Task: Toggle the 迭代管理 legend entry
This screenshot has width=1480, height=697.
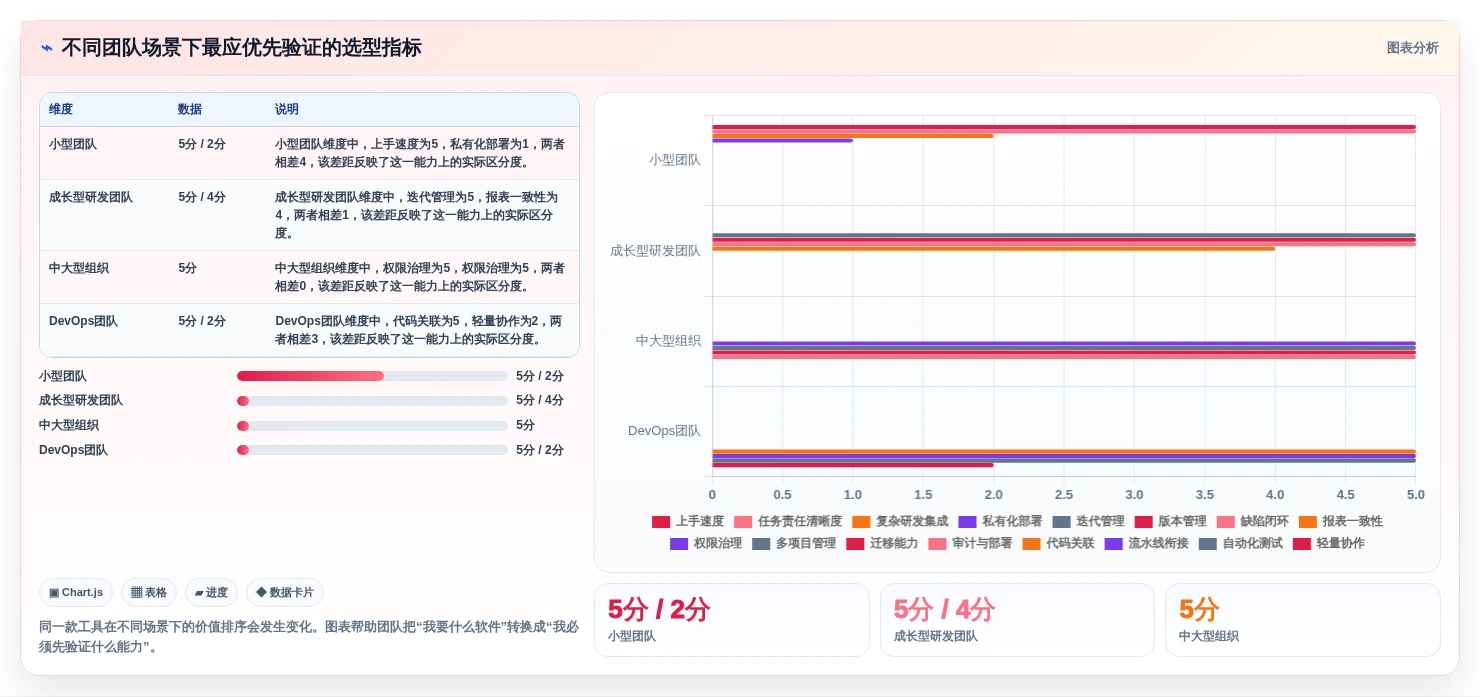Action: [x=1088, y=521]
